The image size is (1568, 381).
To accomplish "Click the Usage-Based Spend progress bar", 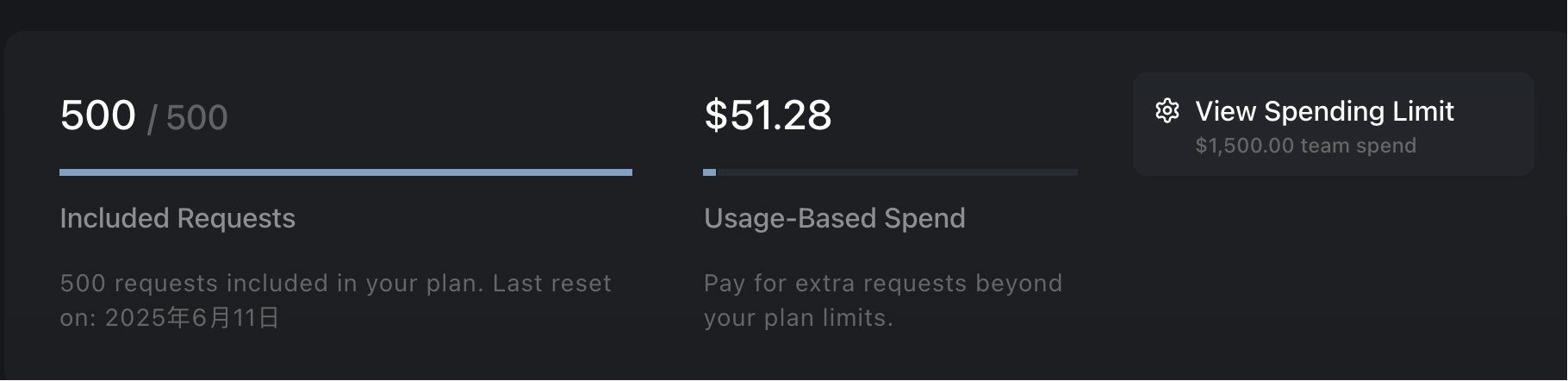I will click(x=890, y=172).
